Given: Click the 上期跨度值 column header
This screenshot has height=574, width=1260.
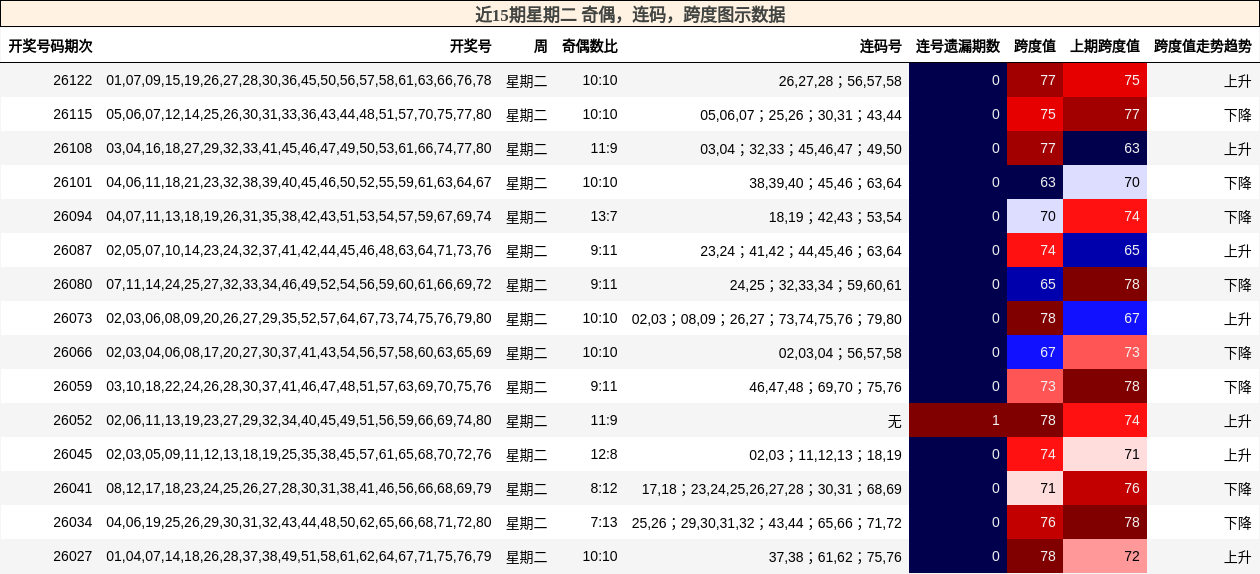Looking at the screenshot, I should pos(1104,46).
